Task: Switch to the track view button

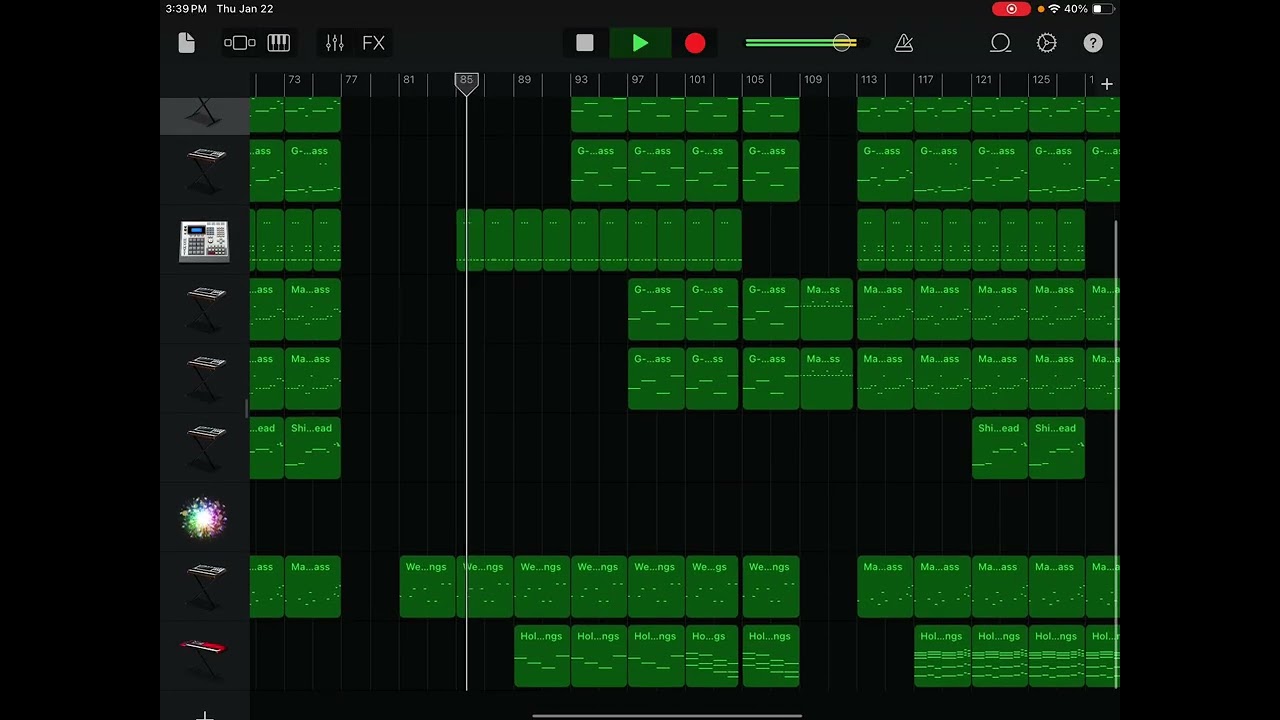Action: pos(240,43)
